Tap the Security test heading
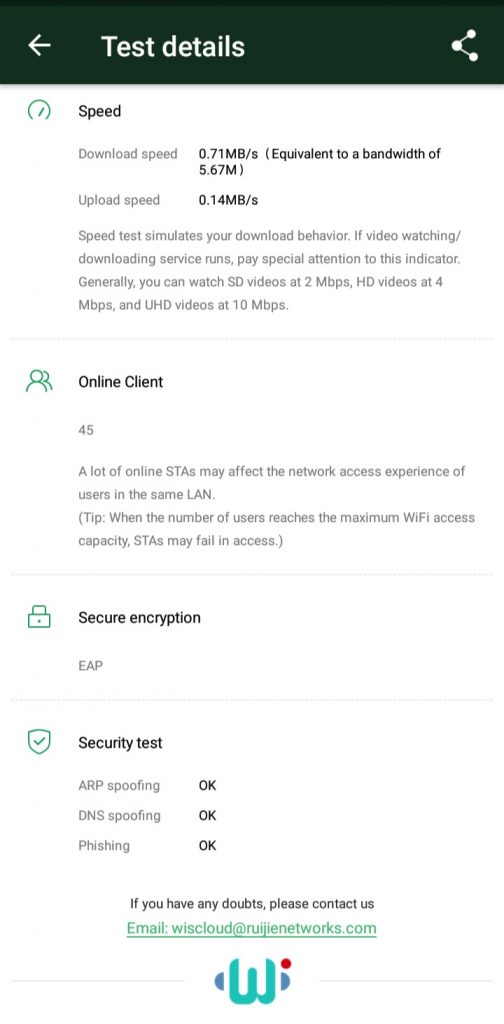504x1024 pixels. tap(120, 743)
